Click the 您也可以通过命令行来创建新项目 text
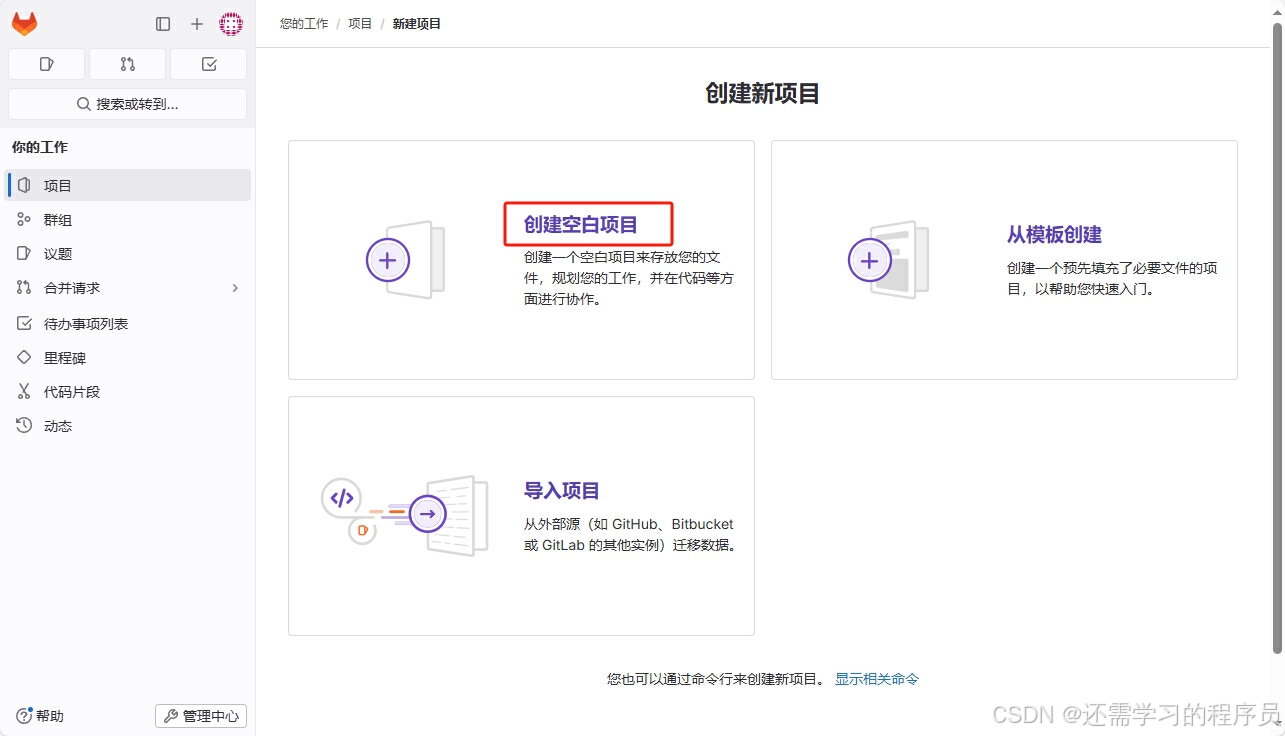This screenshot has height=736, width=1285. [716, 679]
